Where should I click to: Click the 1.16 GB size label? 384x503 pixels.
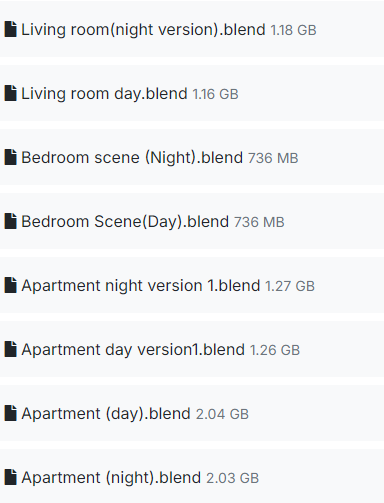coord(215,94)
